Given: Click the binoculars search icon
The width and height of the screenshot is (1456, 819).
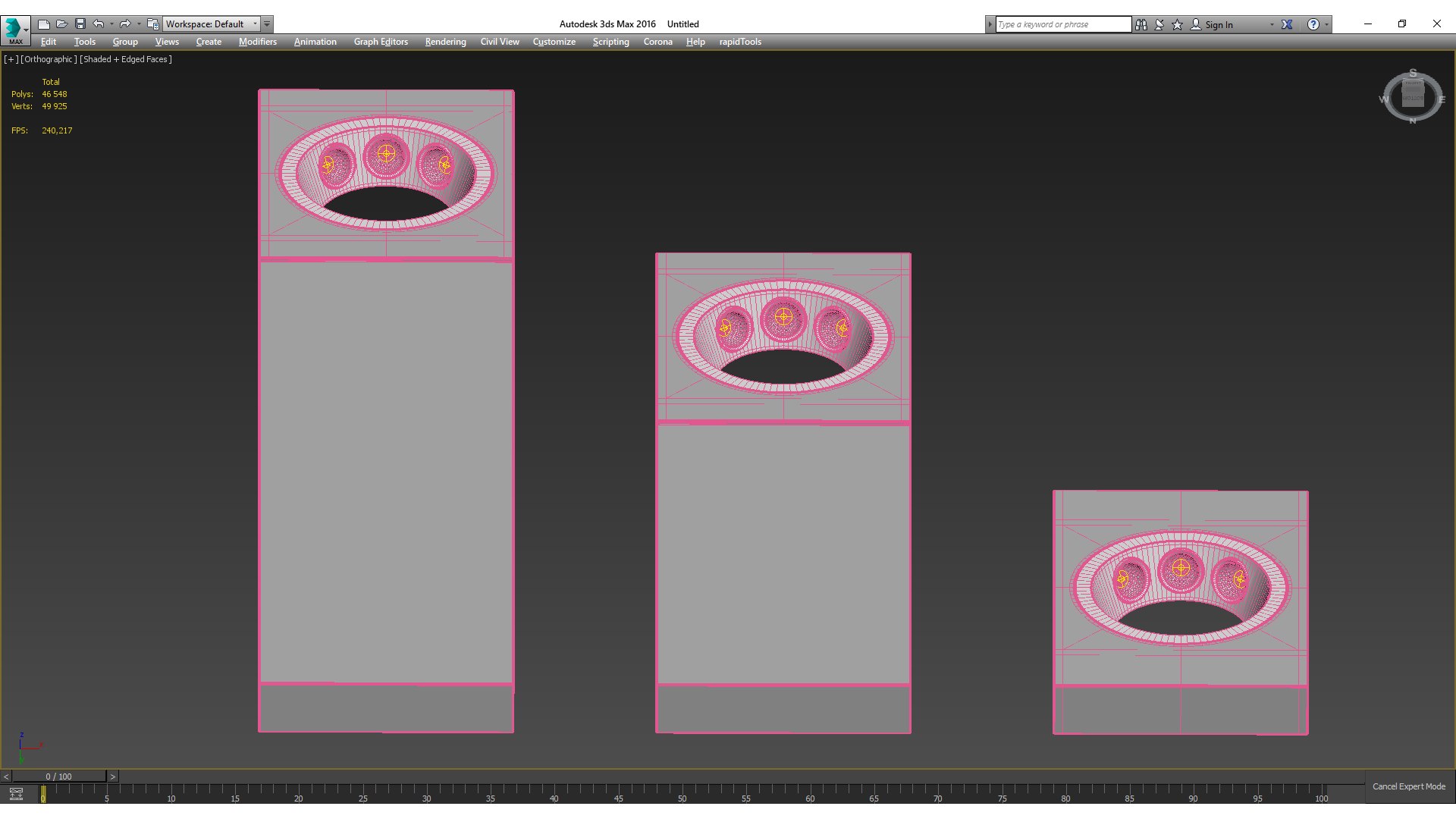Looking at the screenshot, I should [x=1141, y=24].
